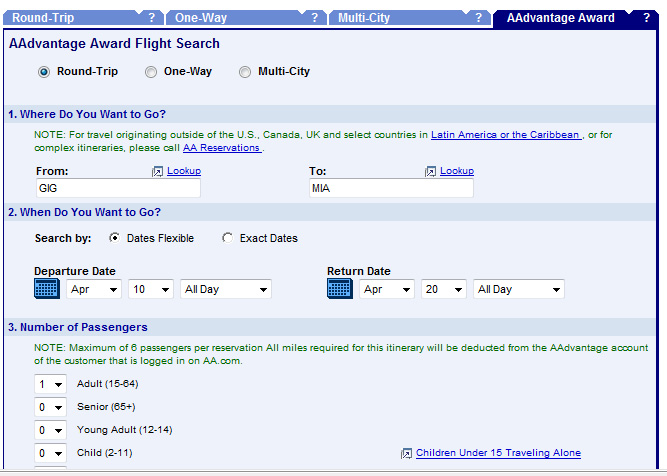Open Departure Date calendar icon

46,289
